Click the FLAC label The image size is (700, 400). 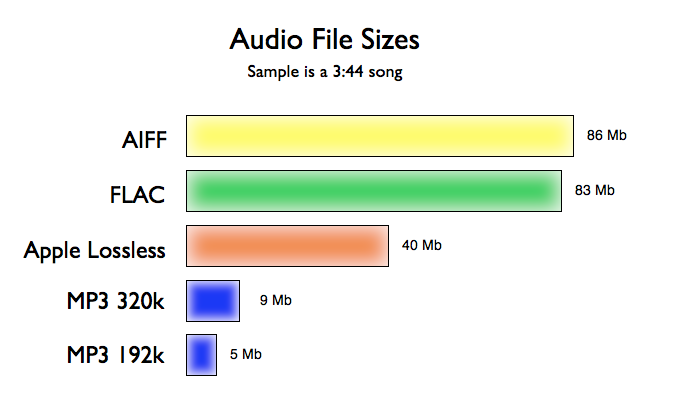pyautogui.click(x=138, y=195)
